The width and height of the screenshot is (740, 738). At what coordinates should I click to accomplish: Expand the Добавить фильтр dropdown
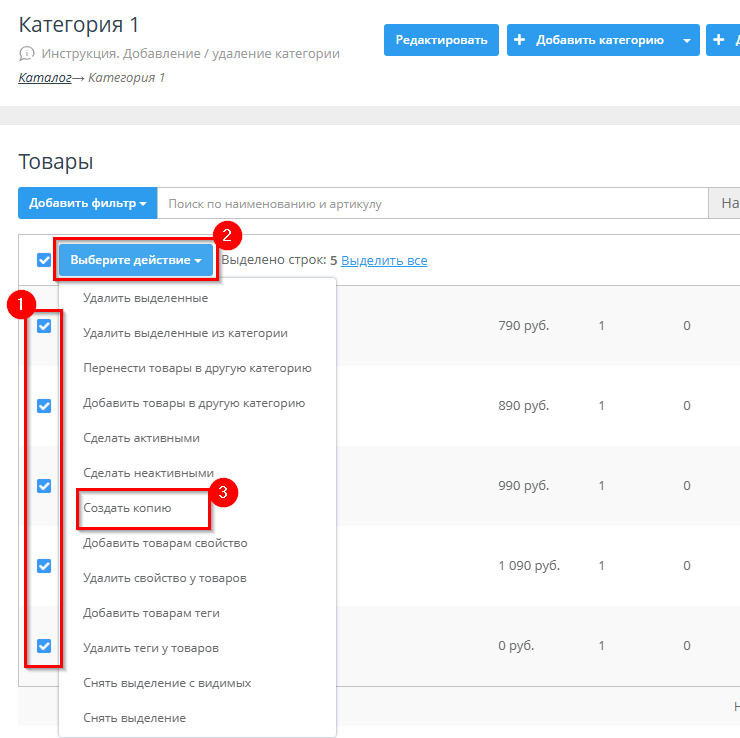pos(87,204)
